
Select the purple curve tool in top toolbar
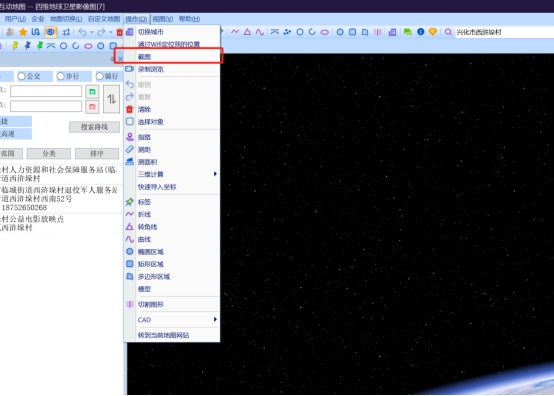point(260,32)
